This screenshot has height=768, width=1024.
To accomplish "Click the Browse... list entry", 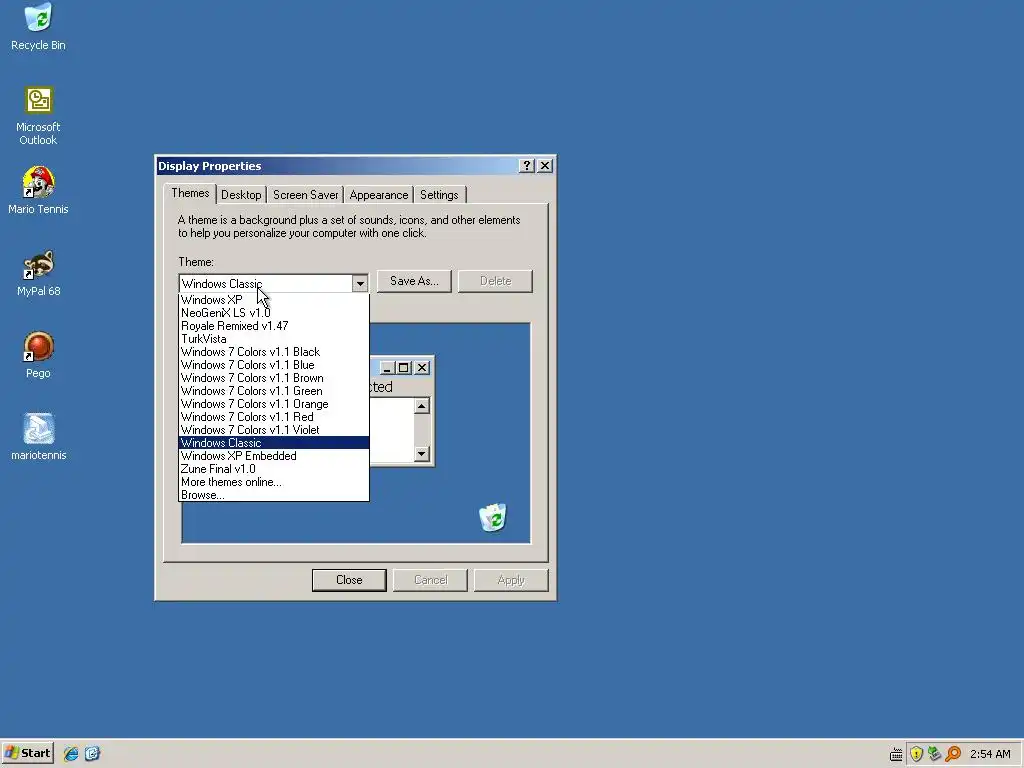I will click(x=274, y=495).
